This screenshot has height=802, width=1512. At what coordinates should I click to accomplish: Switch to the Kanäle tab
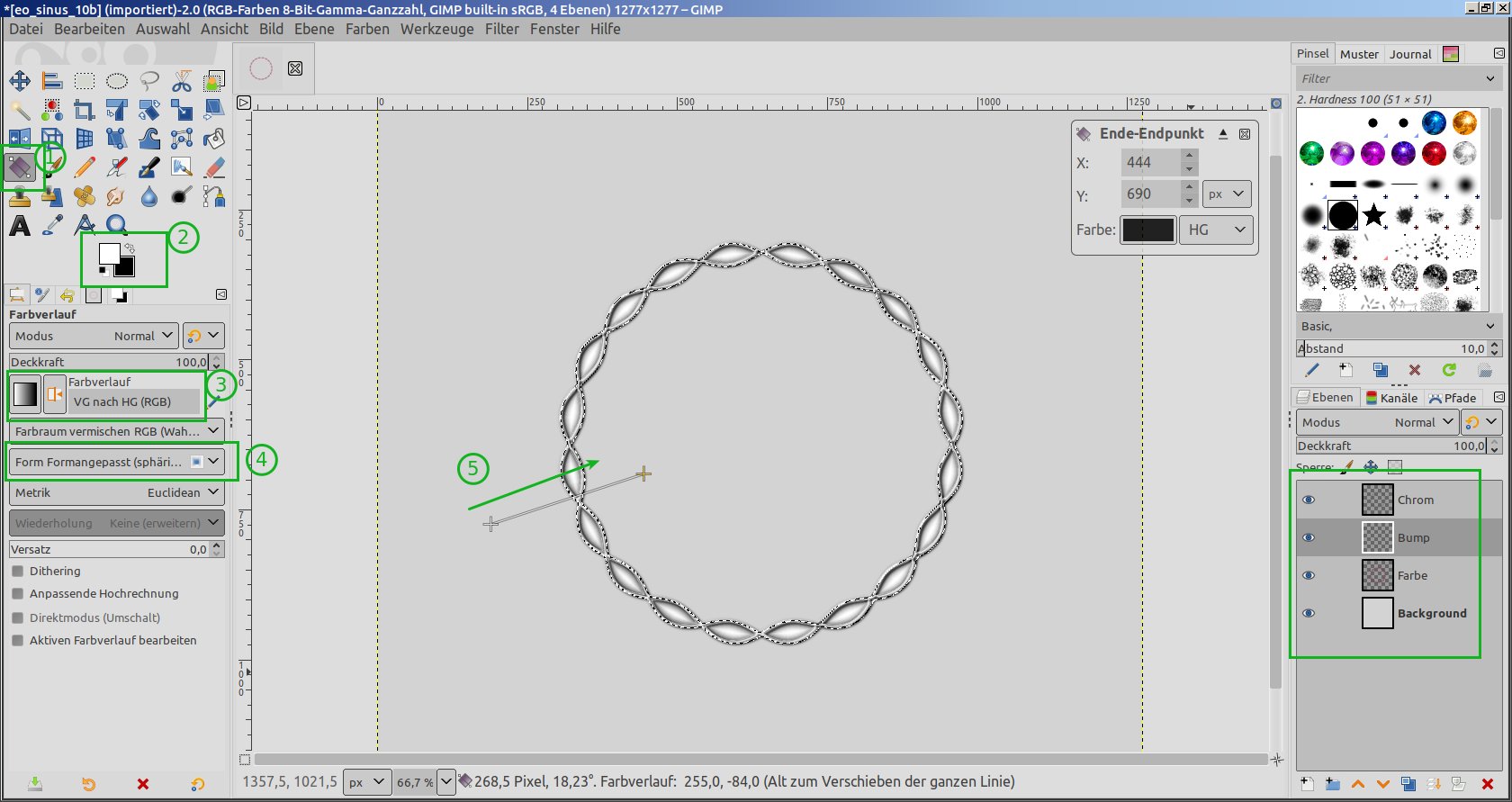pos(1391,398)
